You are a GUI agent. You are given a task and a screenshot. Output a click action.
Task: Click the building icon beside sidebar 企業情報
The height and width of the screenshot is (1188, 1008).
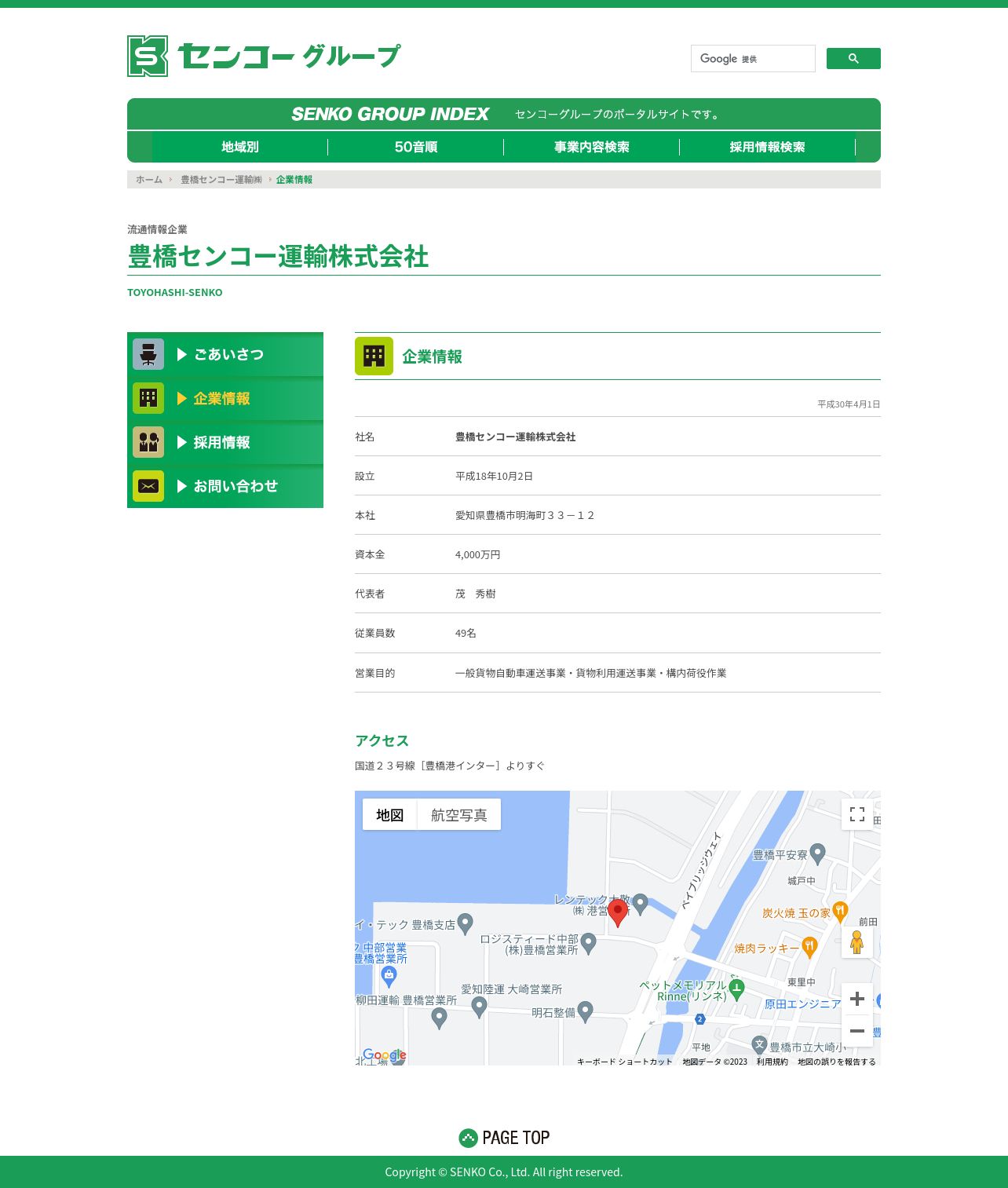coord(148,398)
